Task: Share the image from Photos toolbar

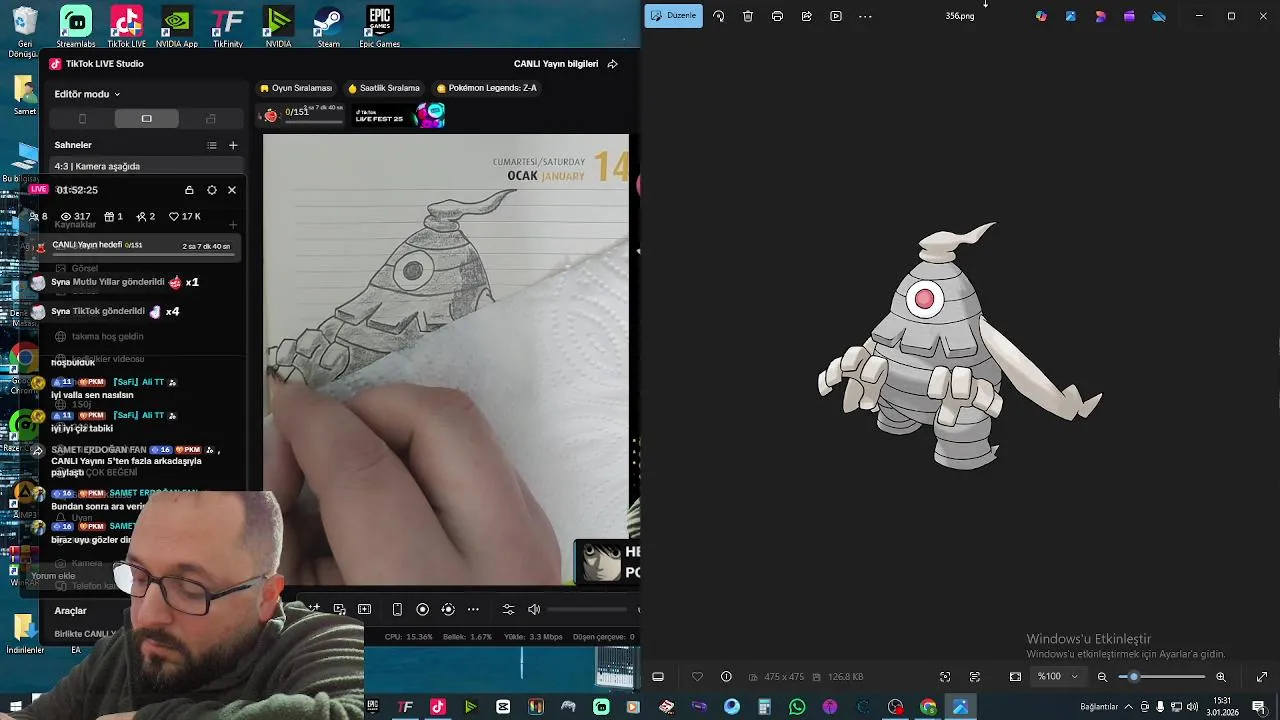Action: click(x=806, y=16)
